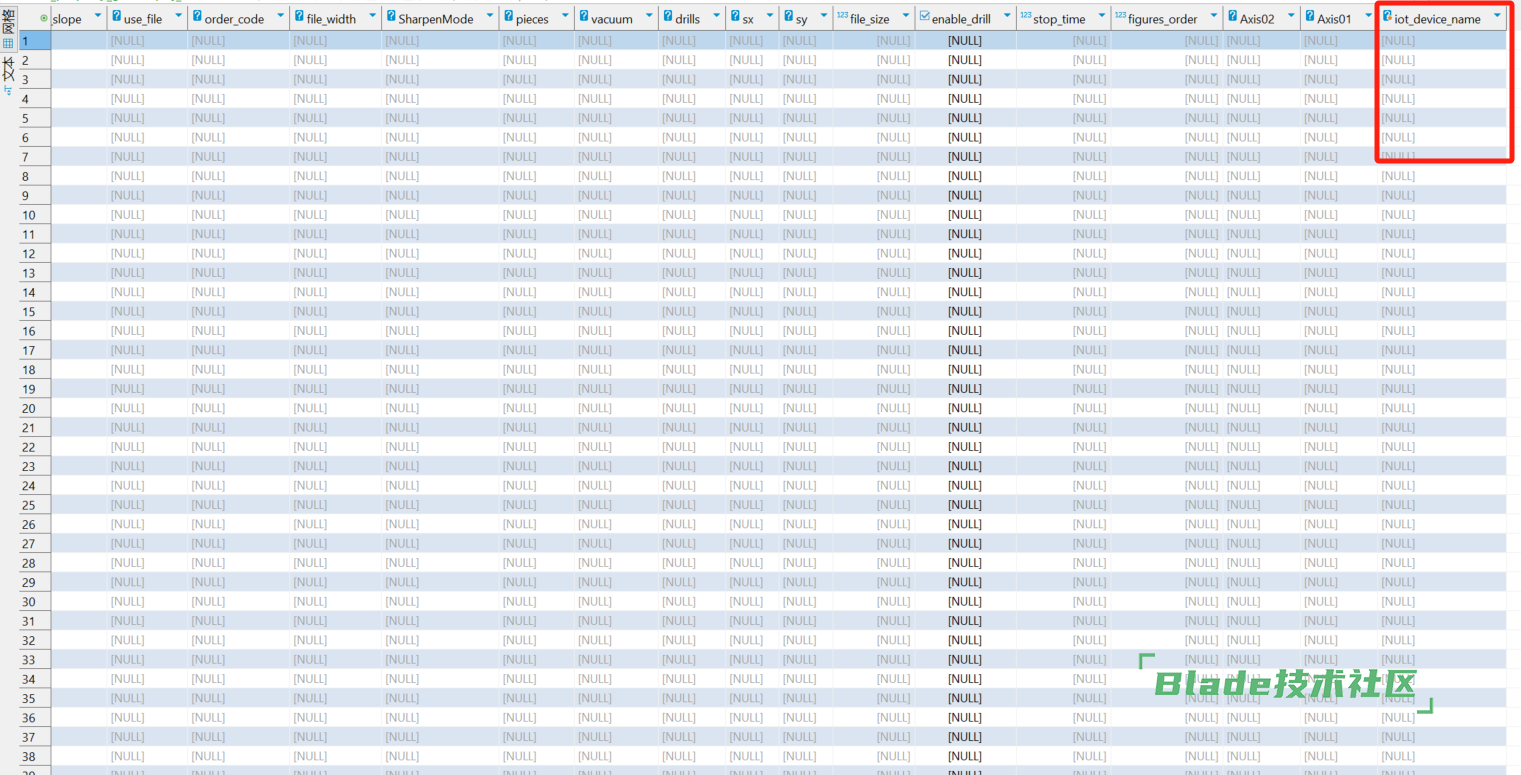1521x775 pixels.
Task: Click the record panel icon below 文本
Action: point(8,91)
